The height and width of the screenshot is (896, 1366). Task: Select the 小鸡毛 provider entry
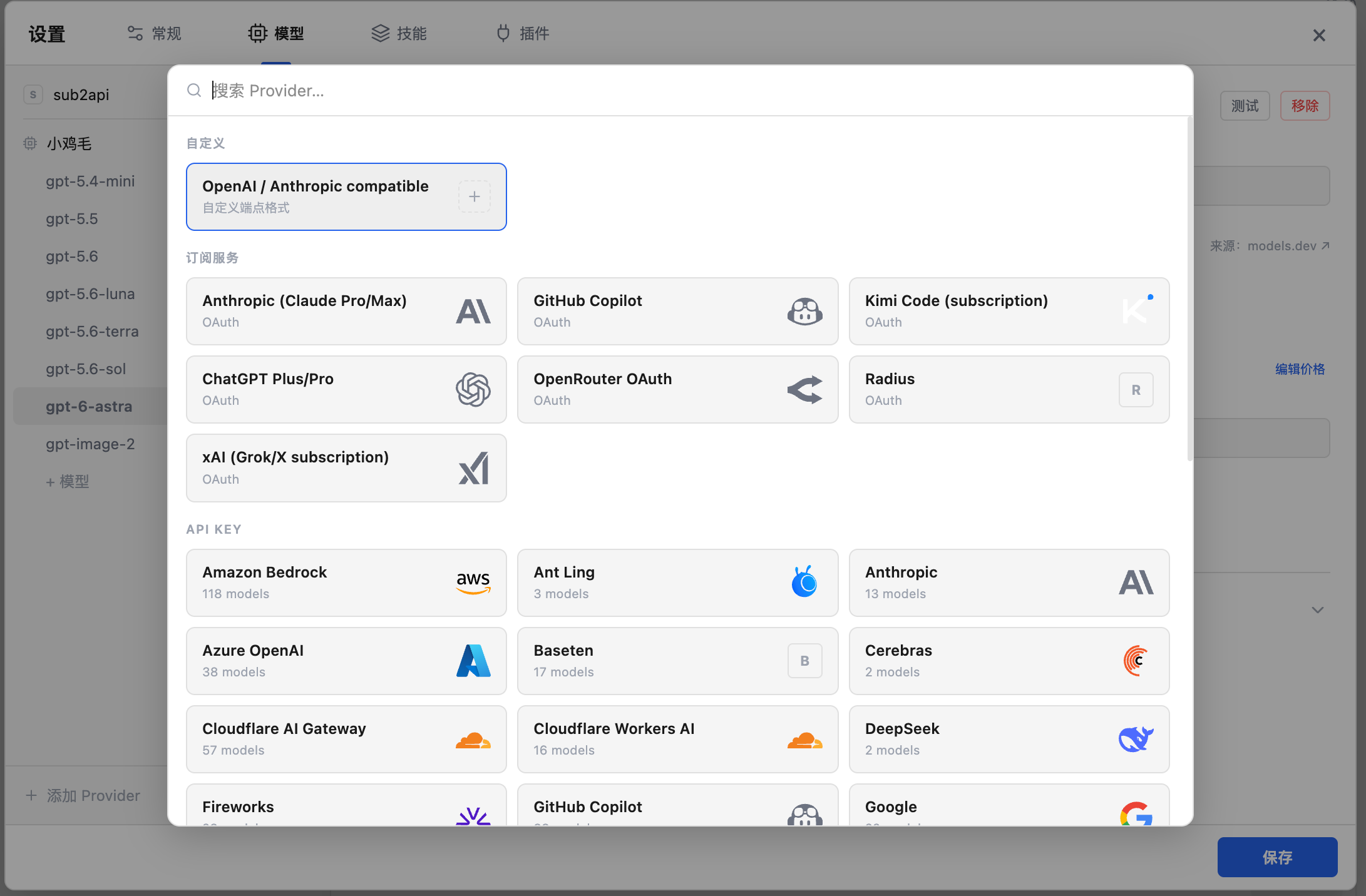69,144
